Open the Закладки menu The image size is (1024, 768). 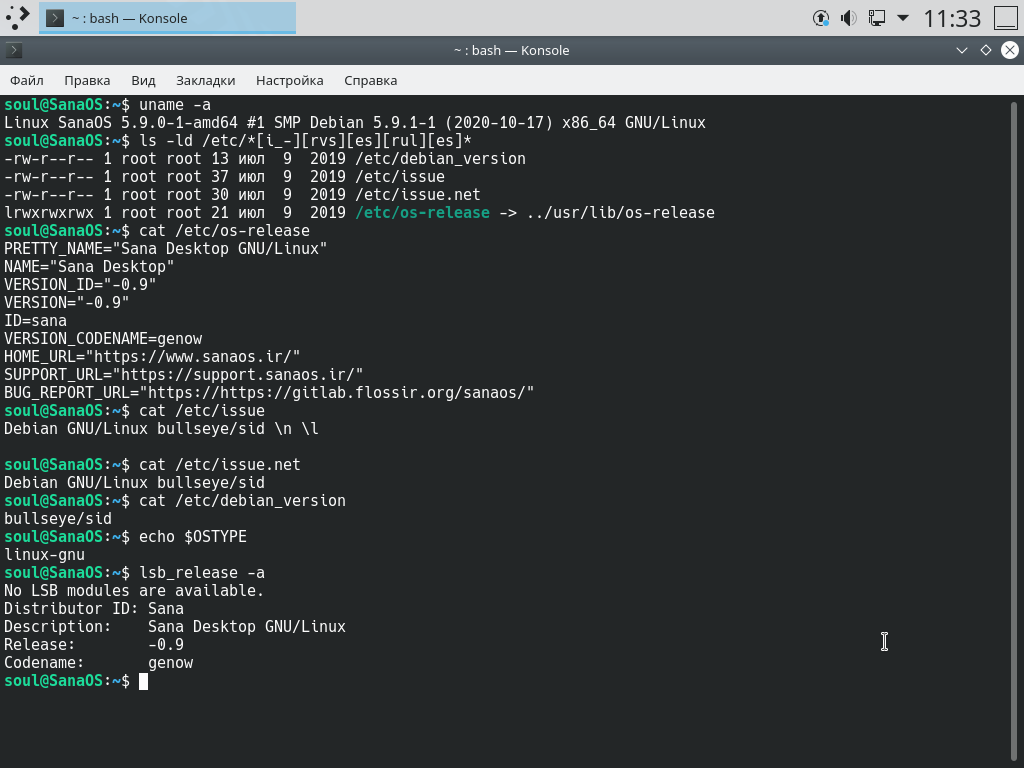pyautogui.click(x=206, y=80)
